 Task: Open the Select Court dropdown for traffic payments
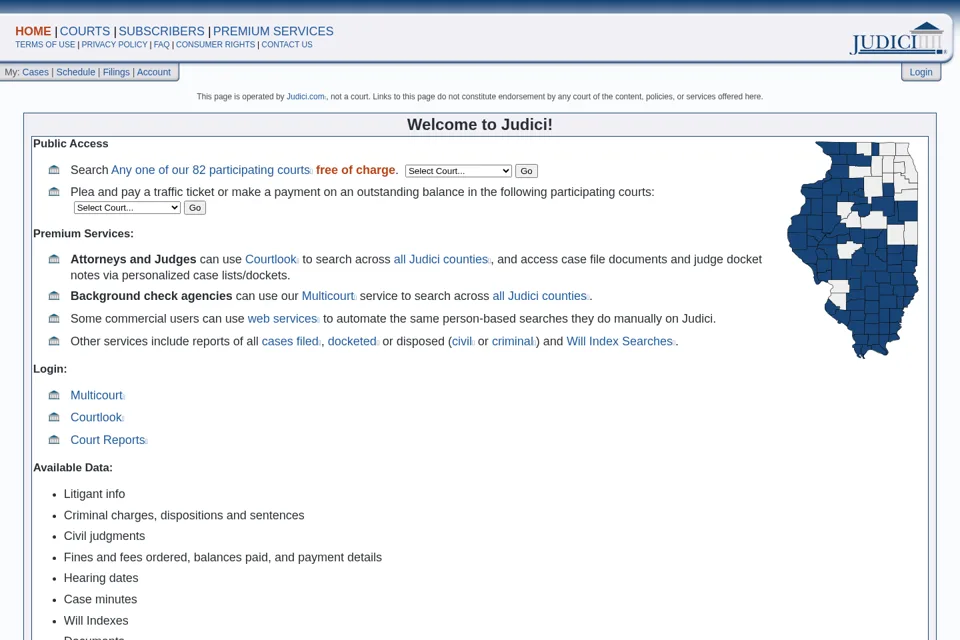pyautogui.click(x=127, y=208)
